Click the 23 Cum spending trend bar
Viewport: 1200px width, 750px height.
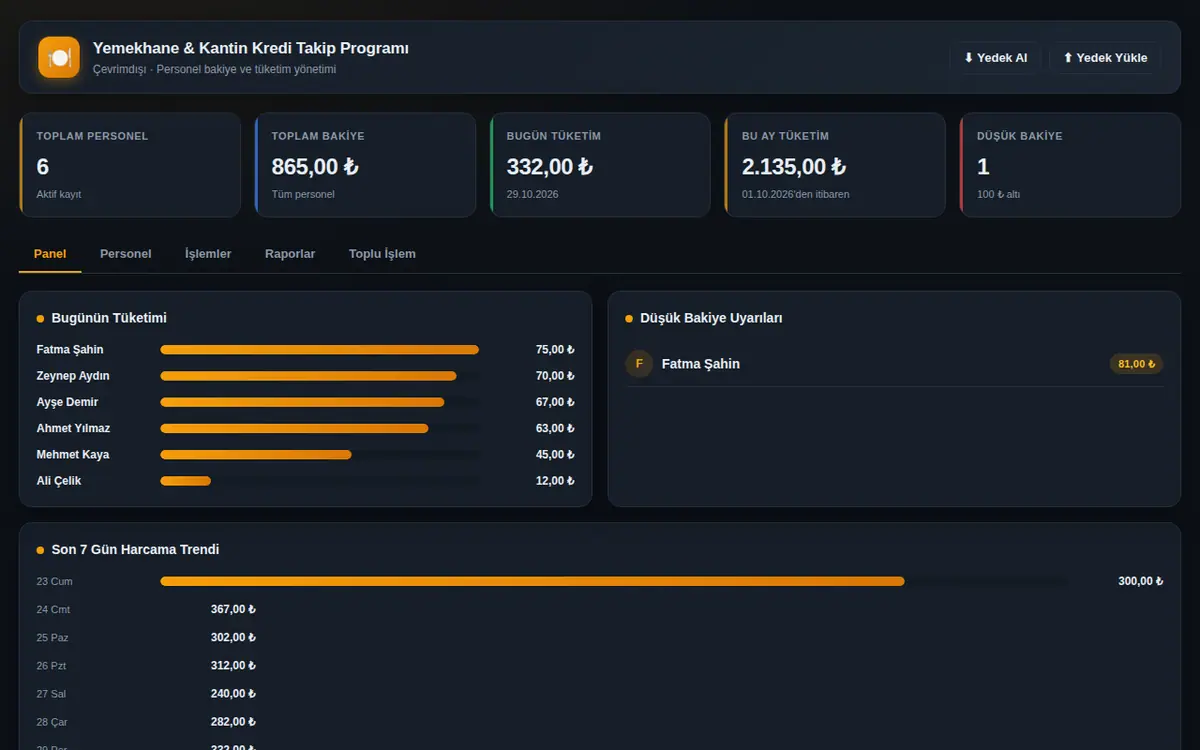pyautogui.click(x=532, y=581)
